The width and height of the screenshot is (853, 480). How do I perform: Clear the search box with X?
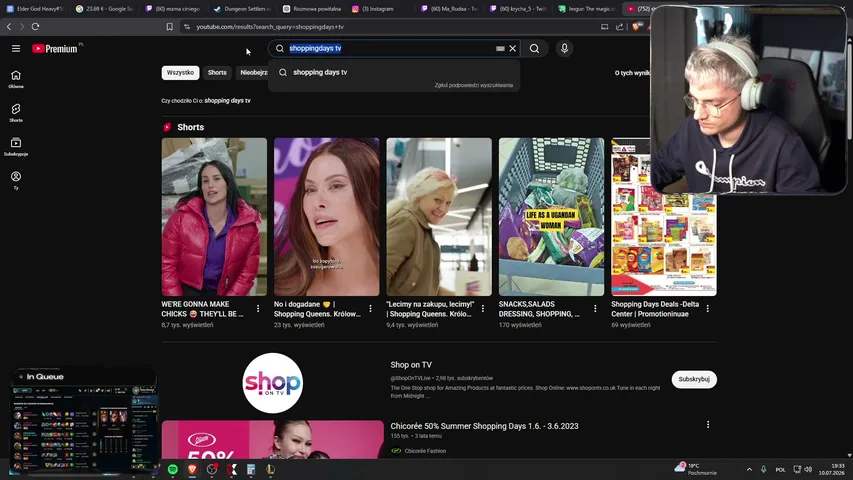[x=512, y=48]
